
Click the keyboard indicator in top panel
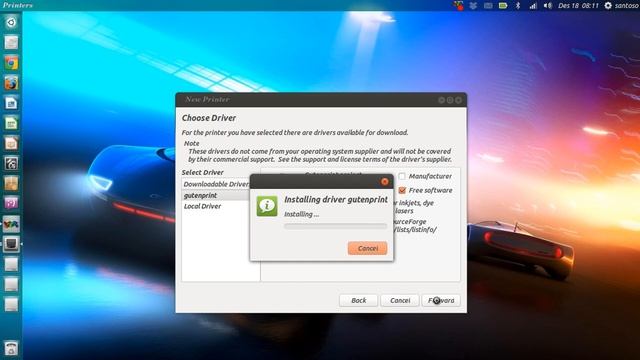(x=488, y=6)
